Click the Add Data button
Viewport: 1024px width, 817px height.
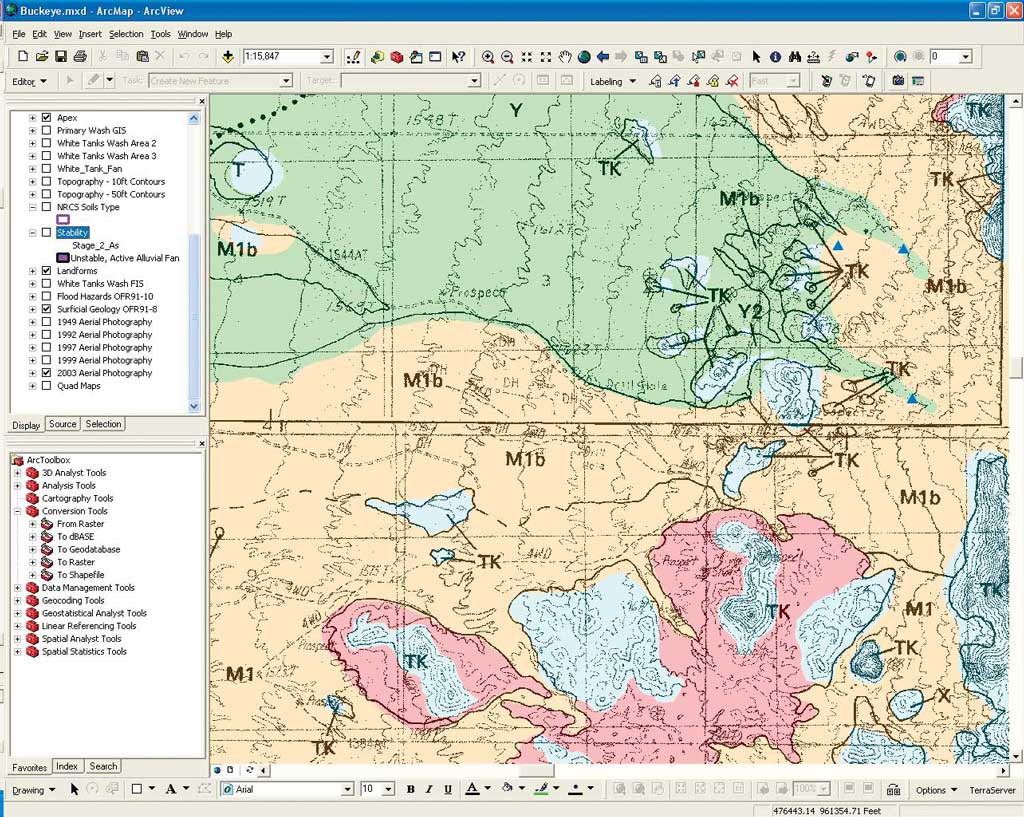pyautogui.click(x=228, y=57)
